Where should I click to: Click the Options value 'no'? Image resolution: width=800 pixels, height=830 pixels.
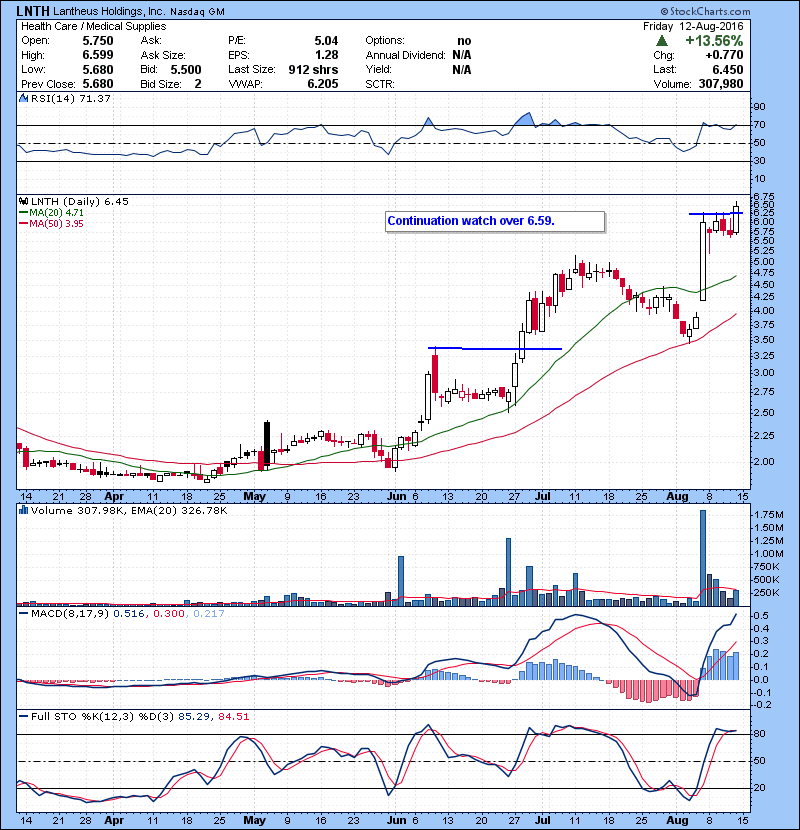pos(464,41)
